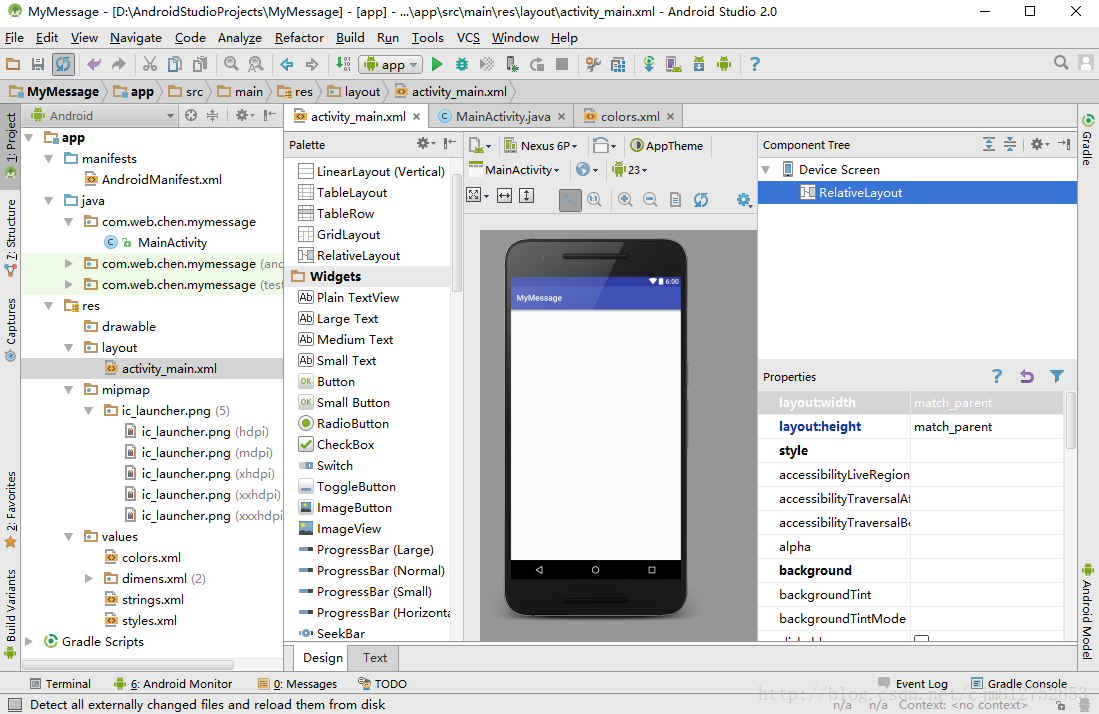
Task: Restore default property value icon
Action: tap(1027, 376)
